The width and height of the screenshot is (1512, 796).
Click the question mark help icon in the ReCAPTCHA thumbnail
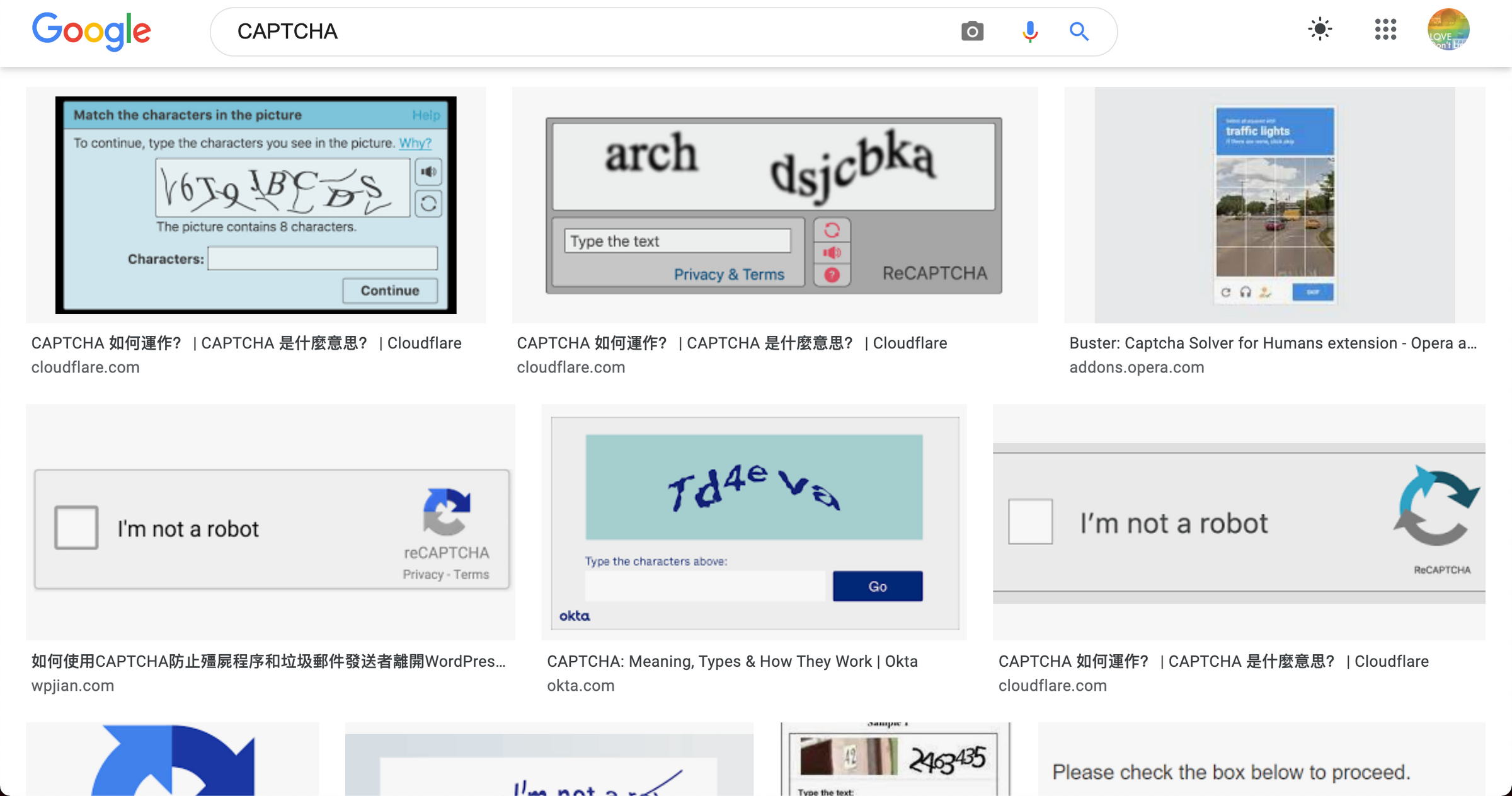pyautogui.click(x=832, y=274)
